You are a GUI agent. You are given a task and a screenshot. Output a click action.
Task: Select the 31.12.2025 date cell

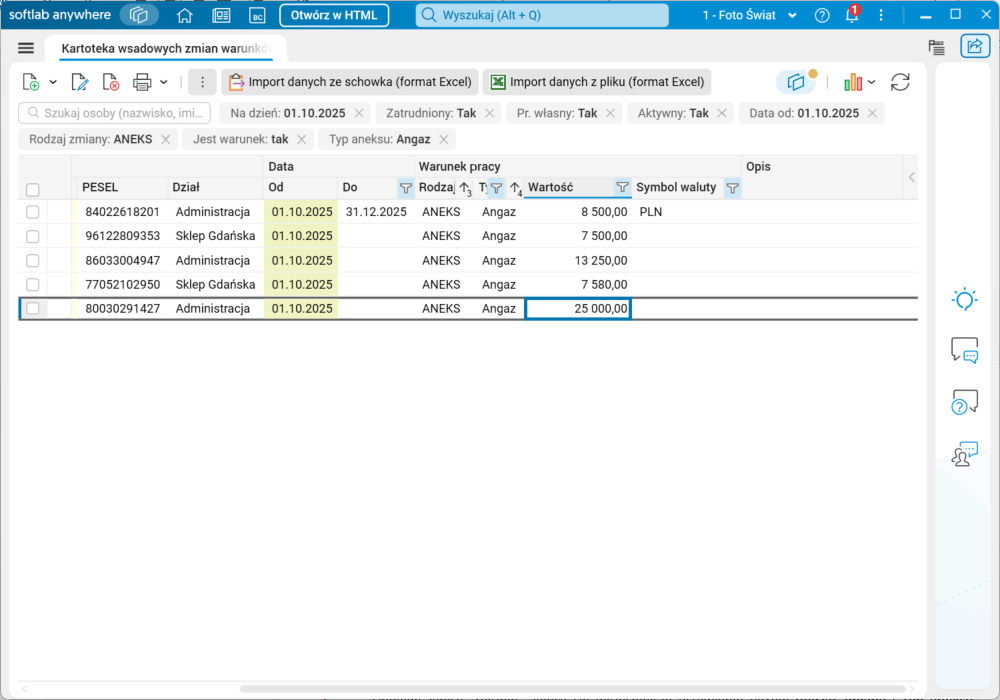[x=376, y=212]
